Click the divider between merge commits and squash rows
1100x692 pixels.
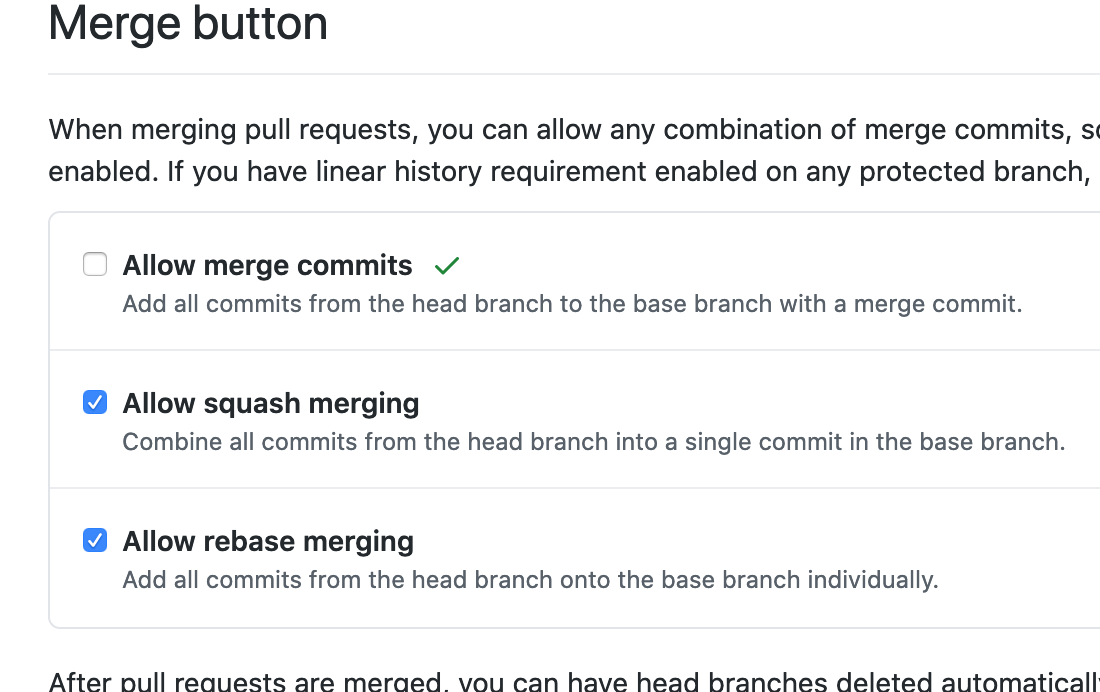[x=575, y=350]
